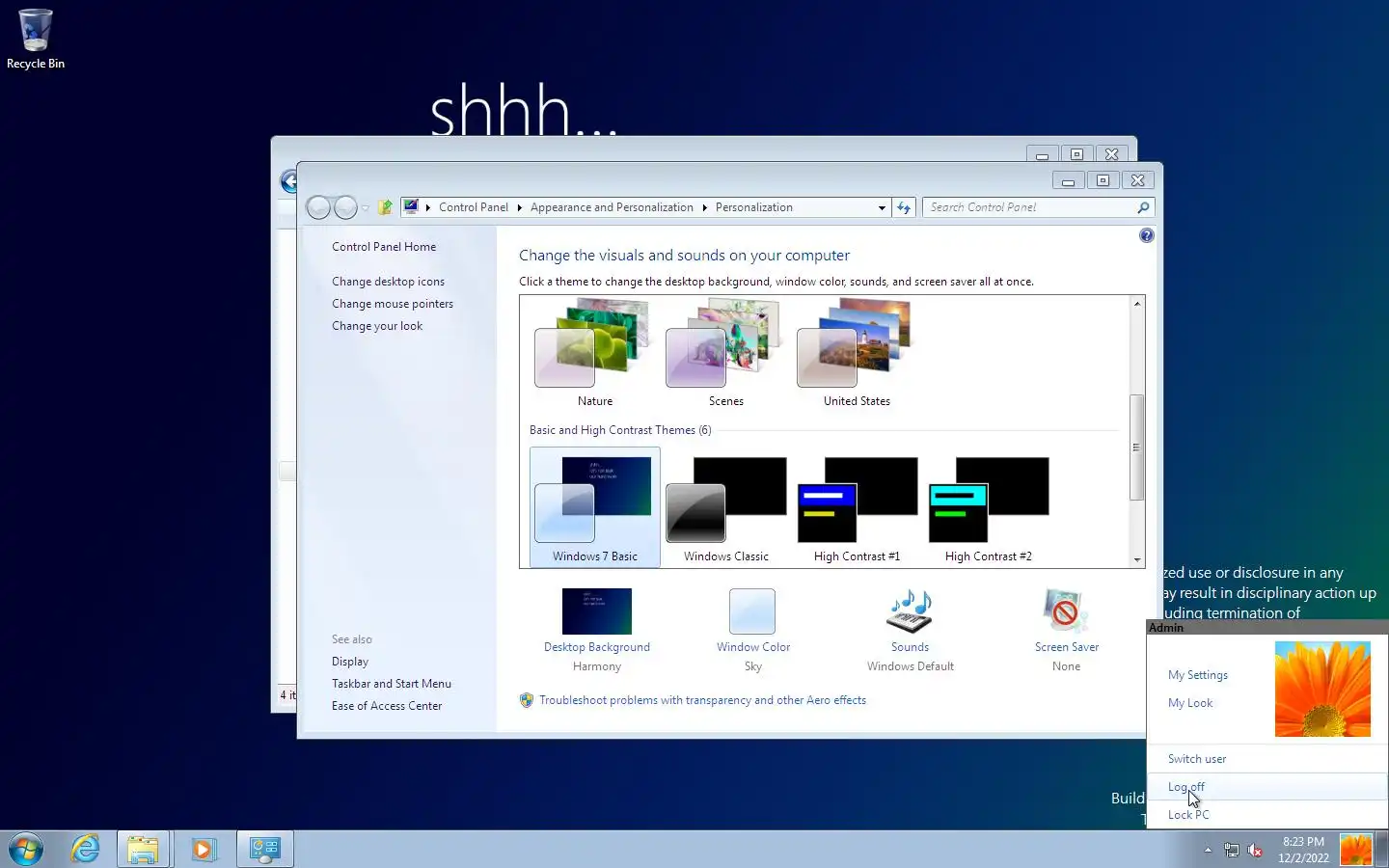Expand the root chevron before Control Panel breadcrumb
1389x868 pixels.
[x=428, y=207]
